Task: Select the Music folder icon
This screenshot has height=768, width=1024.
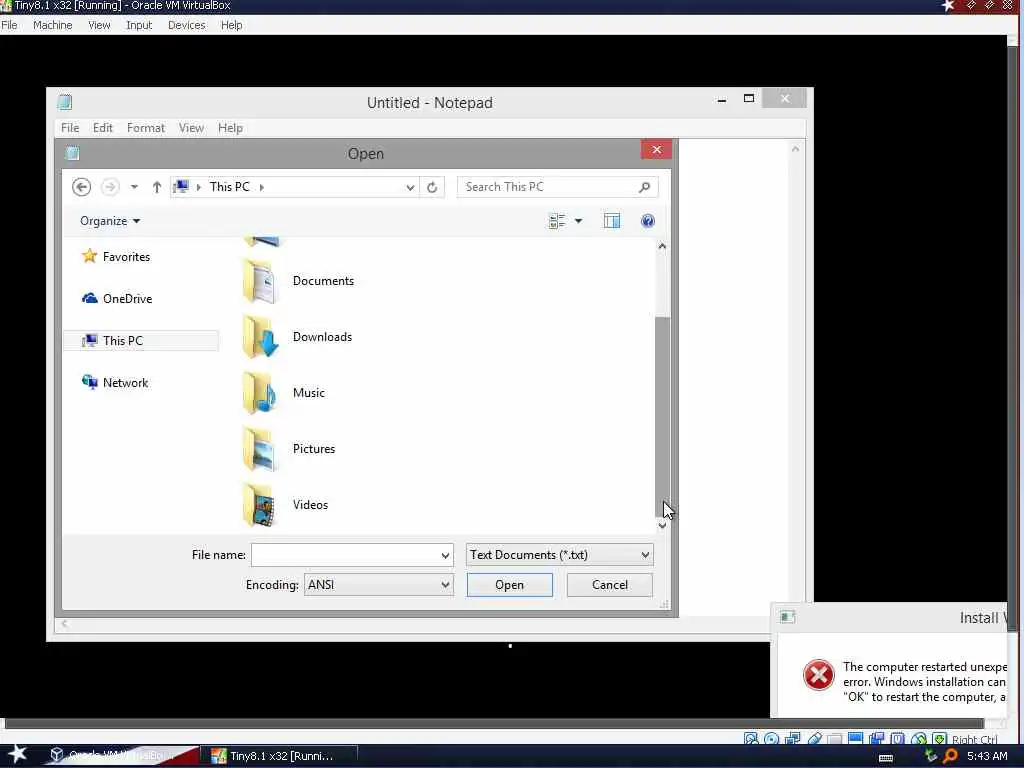Action: [261, 393]
